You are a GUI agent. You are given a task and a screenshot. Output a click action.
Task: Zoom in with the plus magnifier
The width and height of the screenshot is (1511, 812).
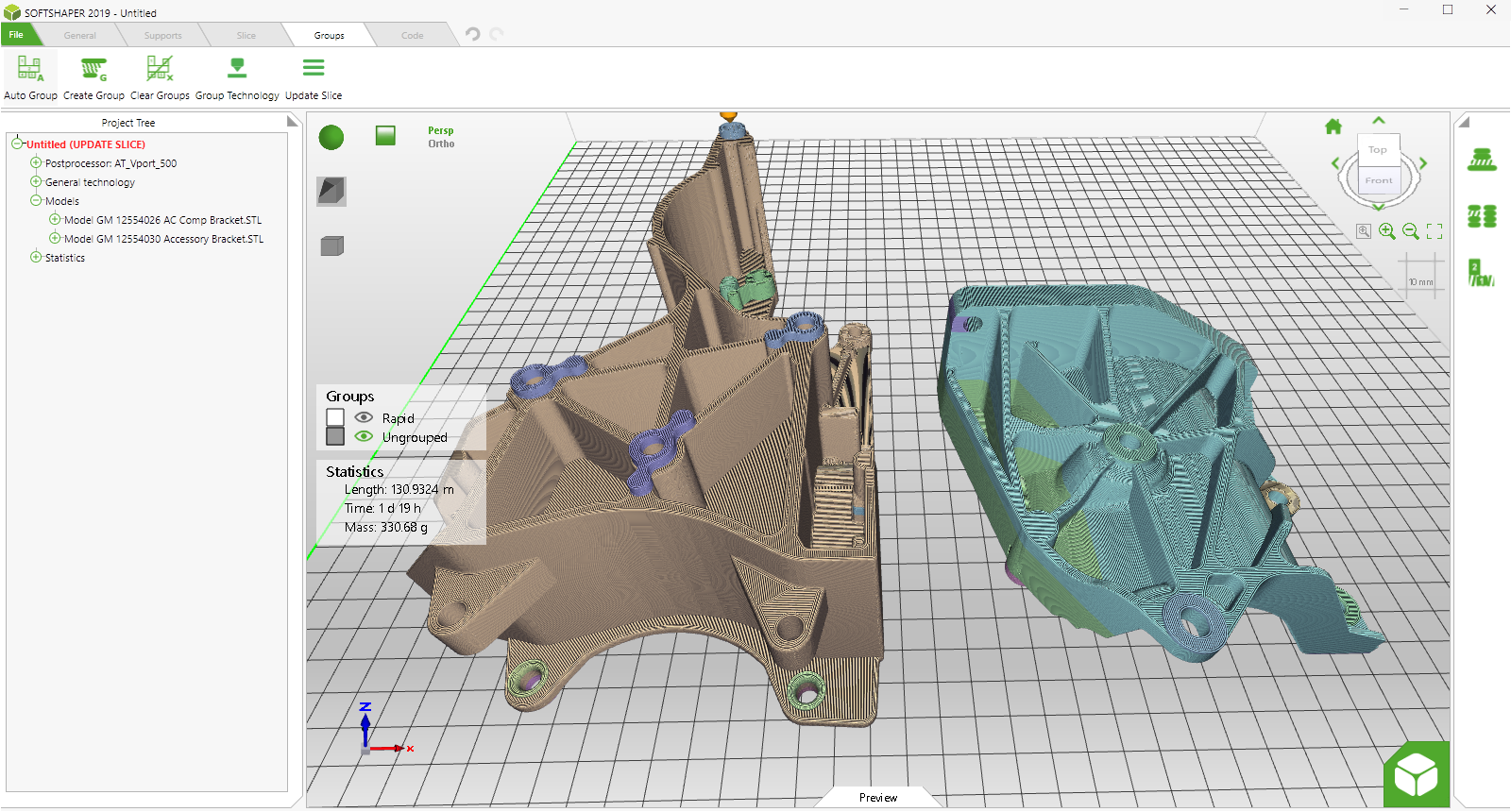click(1387, 231)
